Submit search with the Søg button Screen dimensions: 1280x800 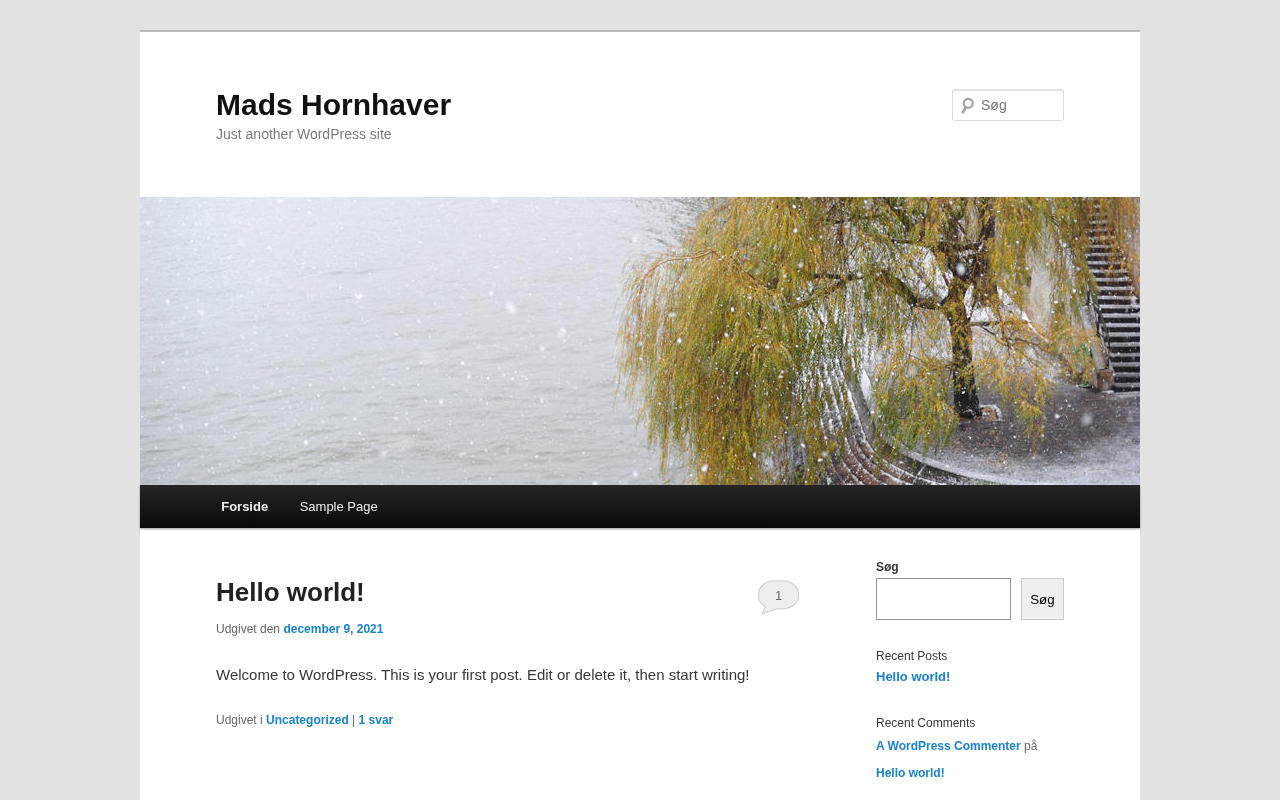coord(1042,599)
